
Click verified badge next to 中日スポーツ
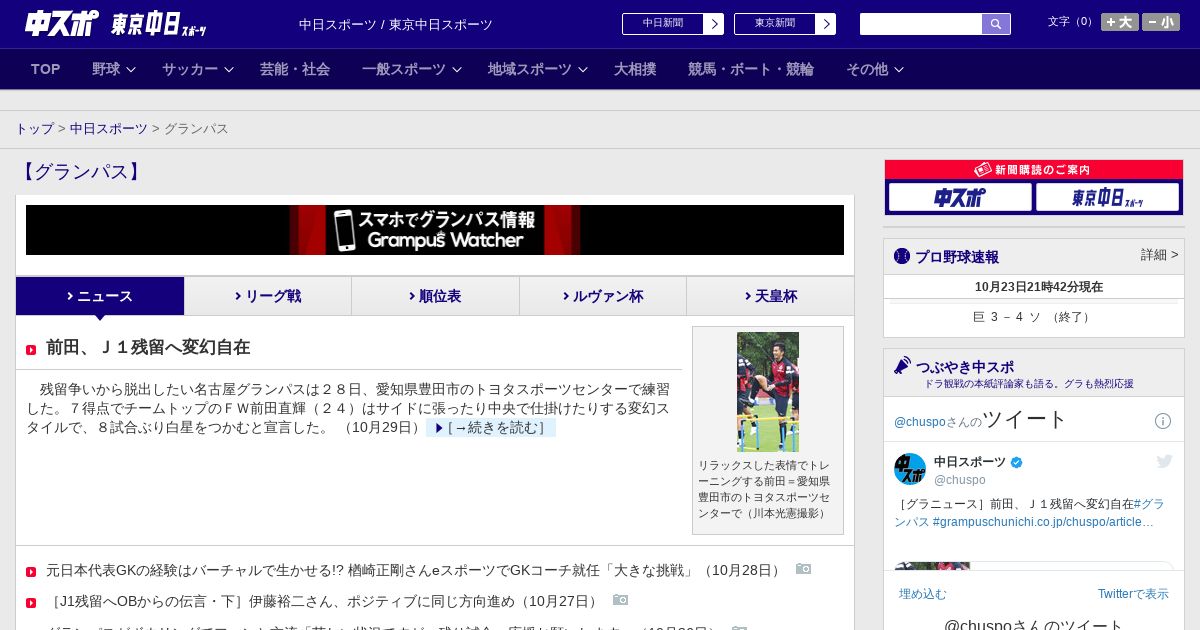click(x=1017, y=462)
